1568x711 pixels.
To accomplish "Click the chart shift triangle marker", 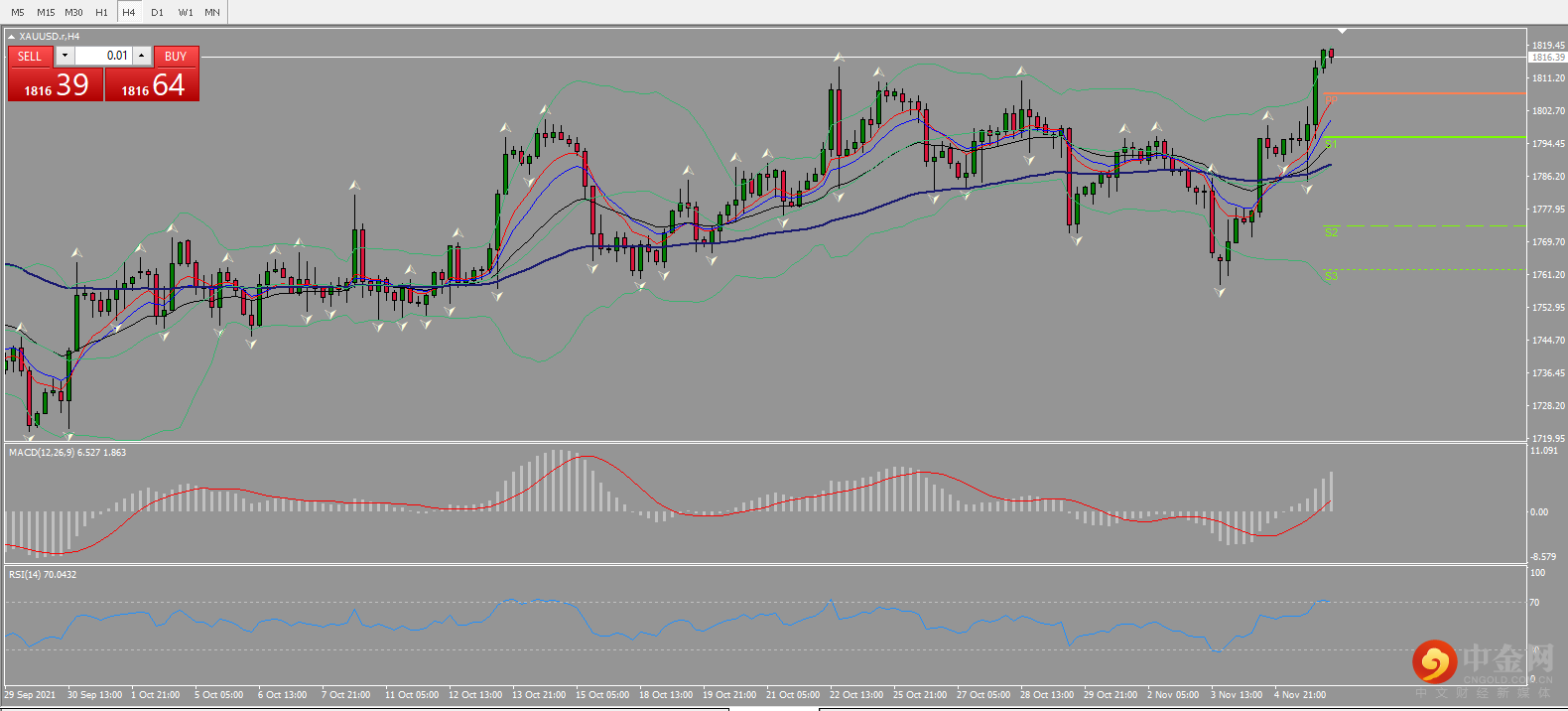I will [1342, 32].
